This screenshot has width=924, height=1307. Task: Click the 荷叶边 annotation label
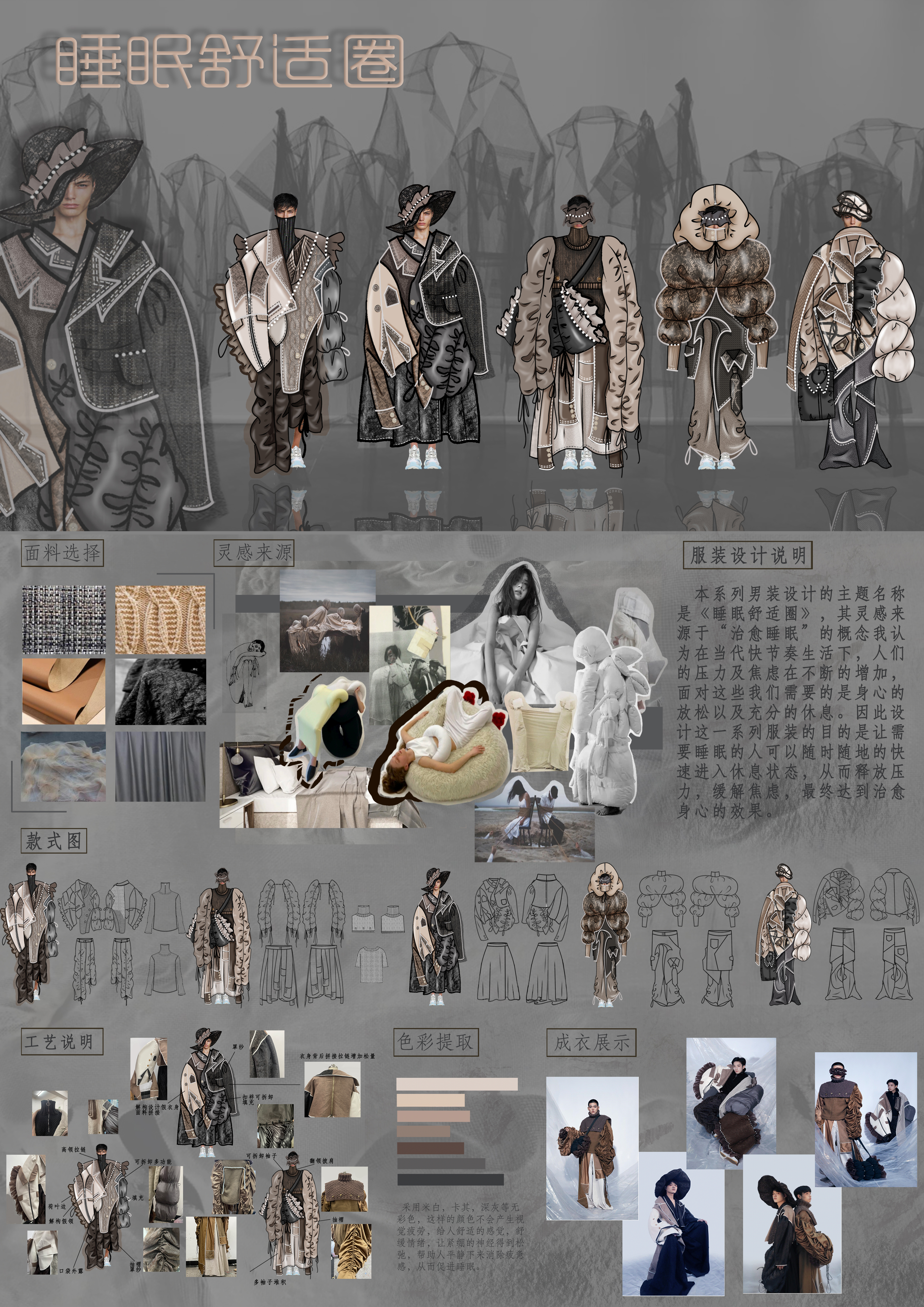57,1206
